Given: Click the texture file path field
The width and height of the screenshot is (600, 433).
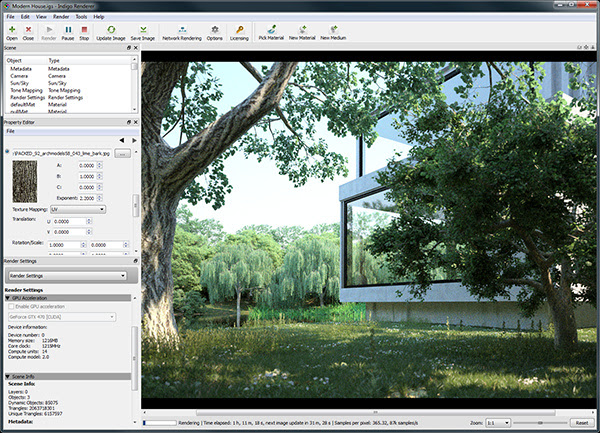Looking at the screenshot, I should (62, 153).
